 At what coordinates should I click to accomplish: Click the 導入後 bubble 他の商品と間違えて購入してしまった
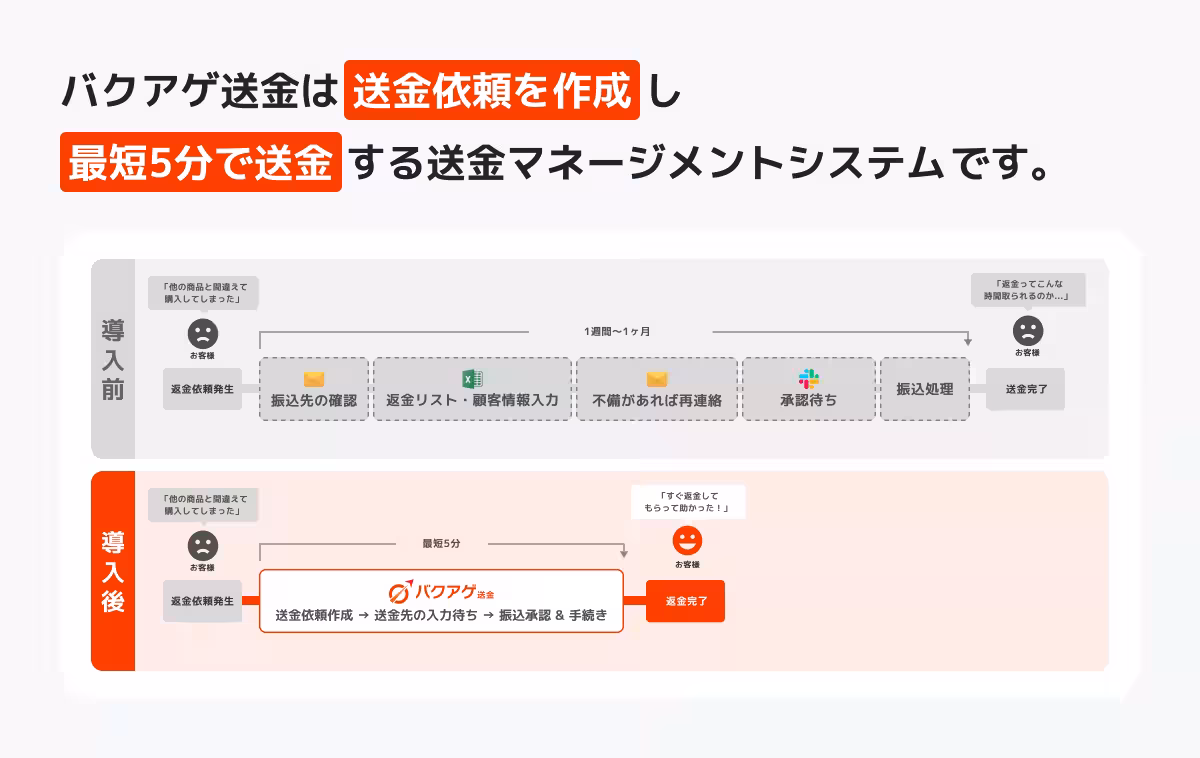pyautogui.click(x=203, y=504)
